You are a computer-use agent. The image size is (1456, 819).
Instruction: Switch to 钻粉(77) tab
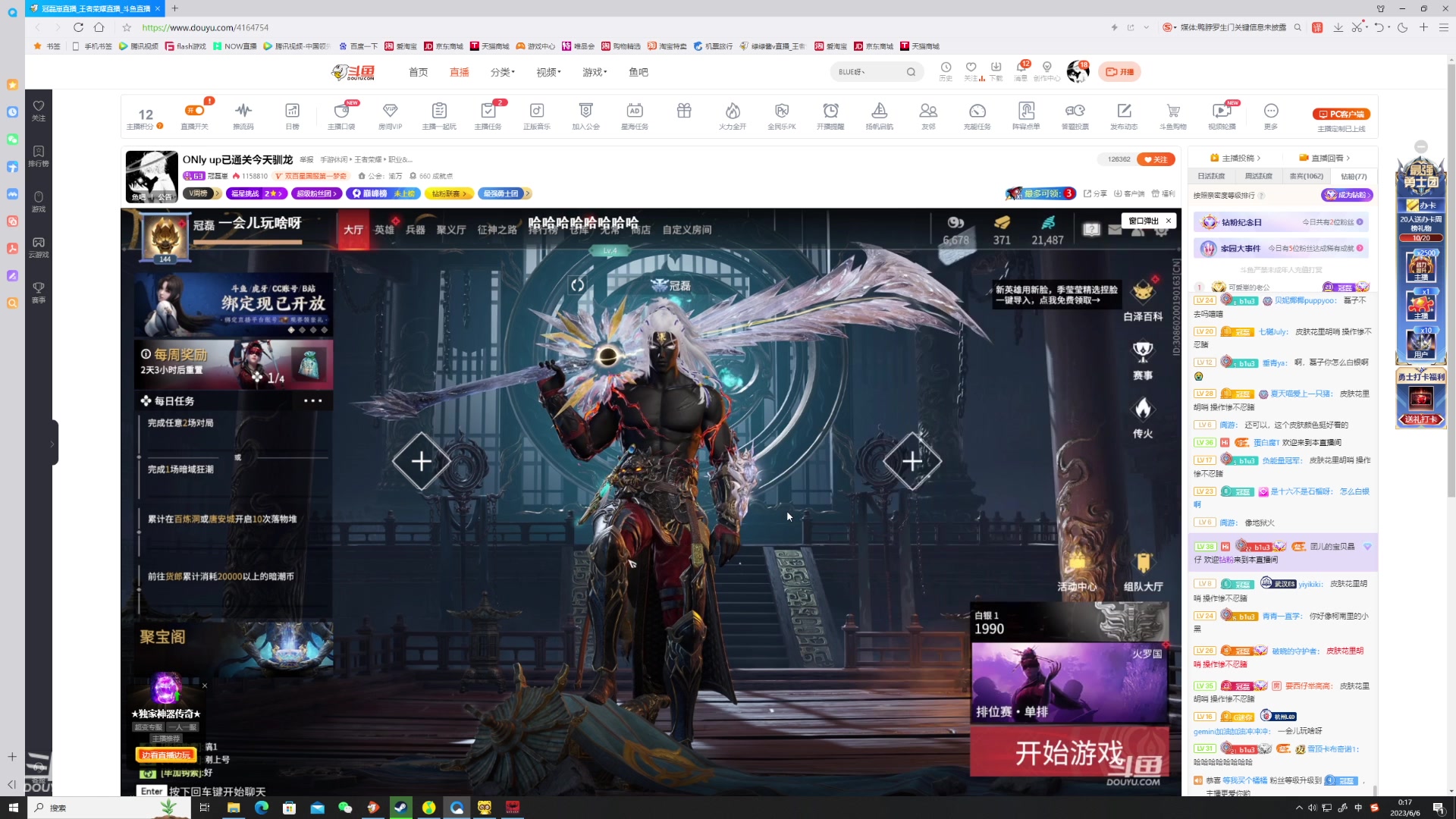(1354, 176)
